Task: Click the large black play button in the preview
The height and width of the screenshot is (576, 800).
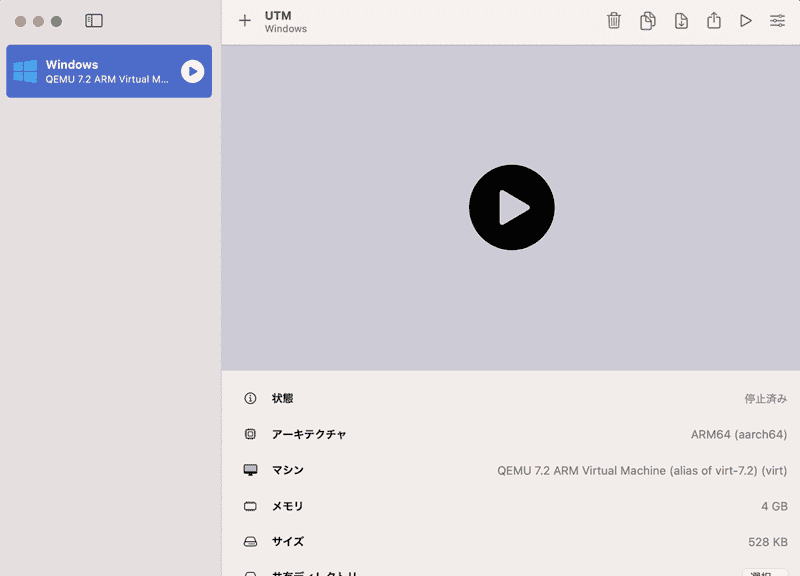Action: (x=512, y=208)
